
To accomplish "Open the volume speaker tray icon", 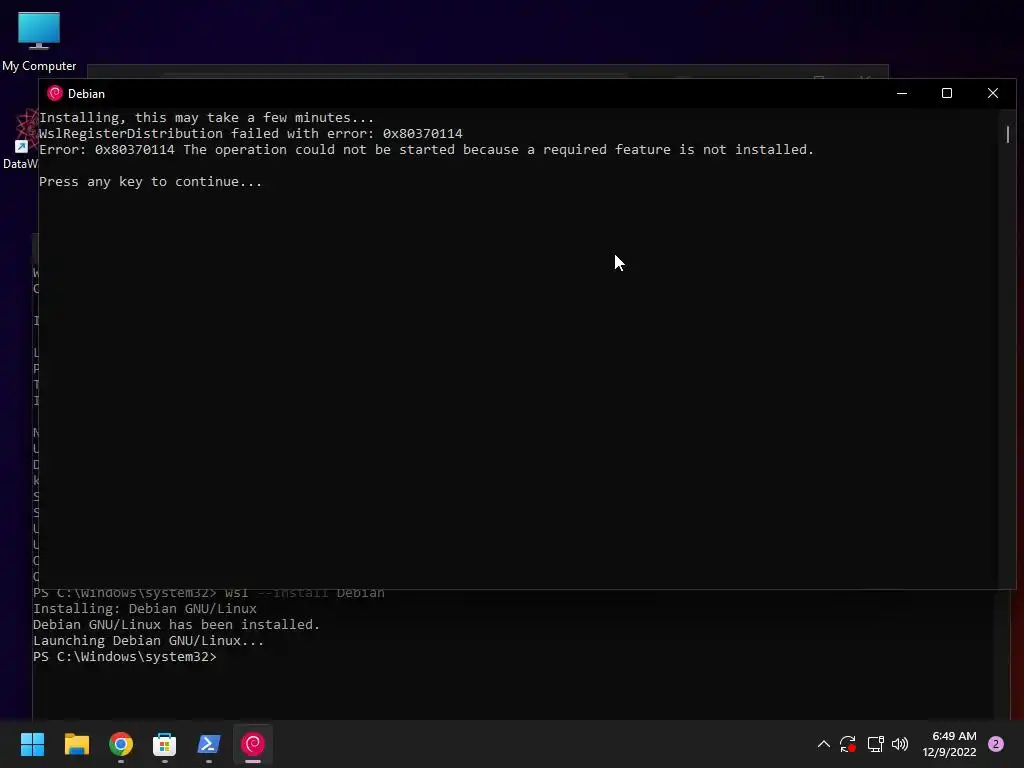I will click(x=900, y=744).
